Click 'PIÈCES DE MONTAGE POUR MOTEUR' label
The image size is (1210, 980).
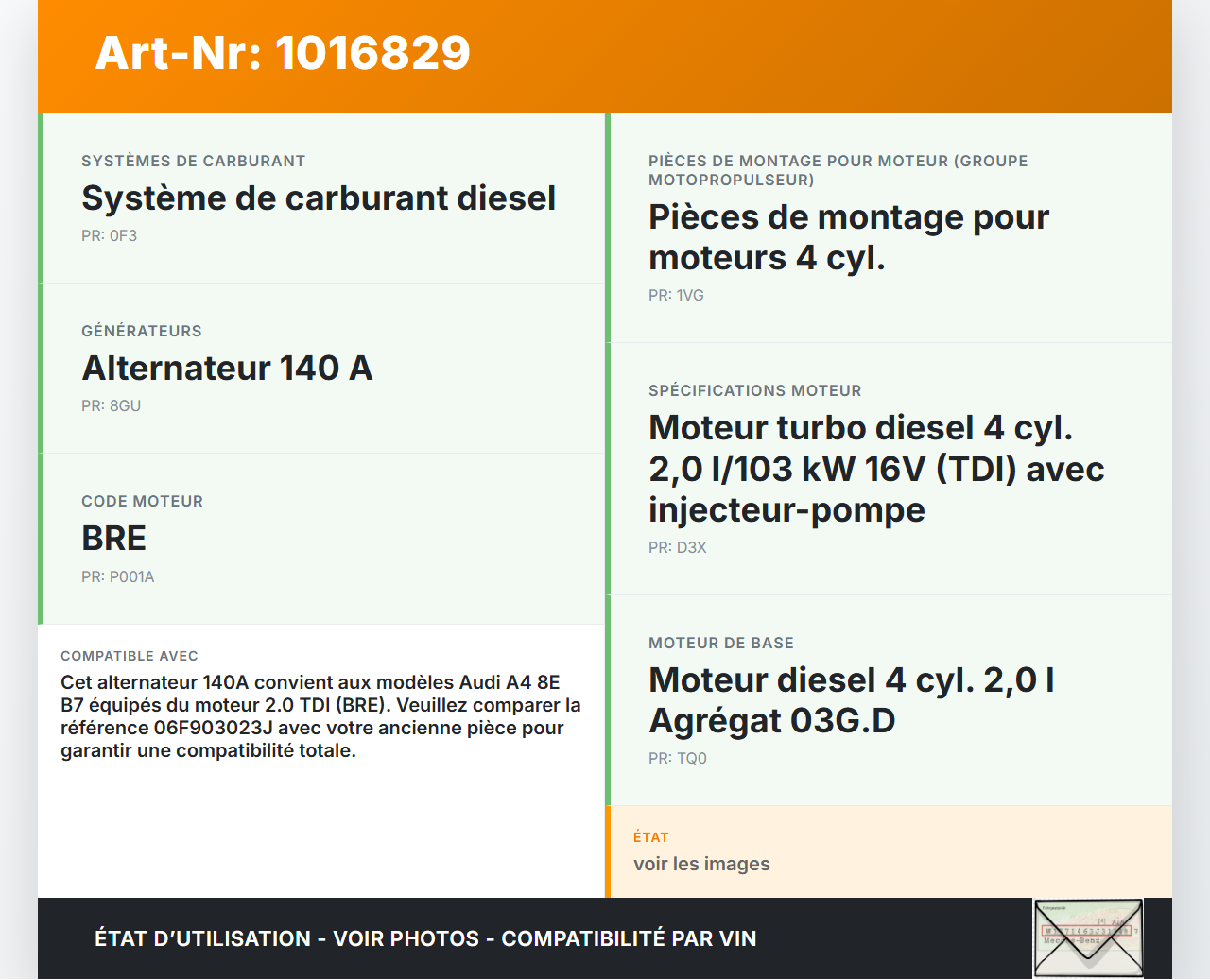pos(838,170)
